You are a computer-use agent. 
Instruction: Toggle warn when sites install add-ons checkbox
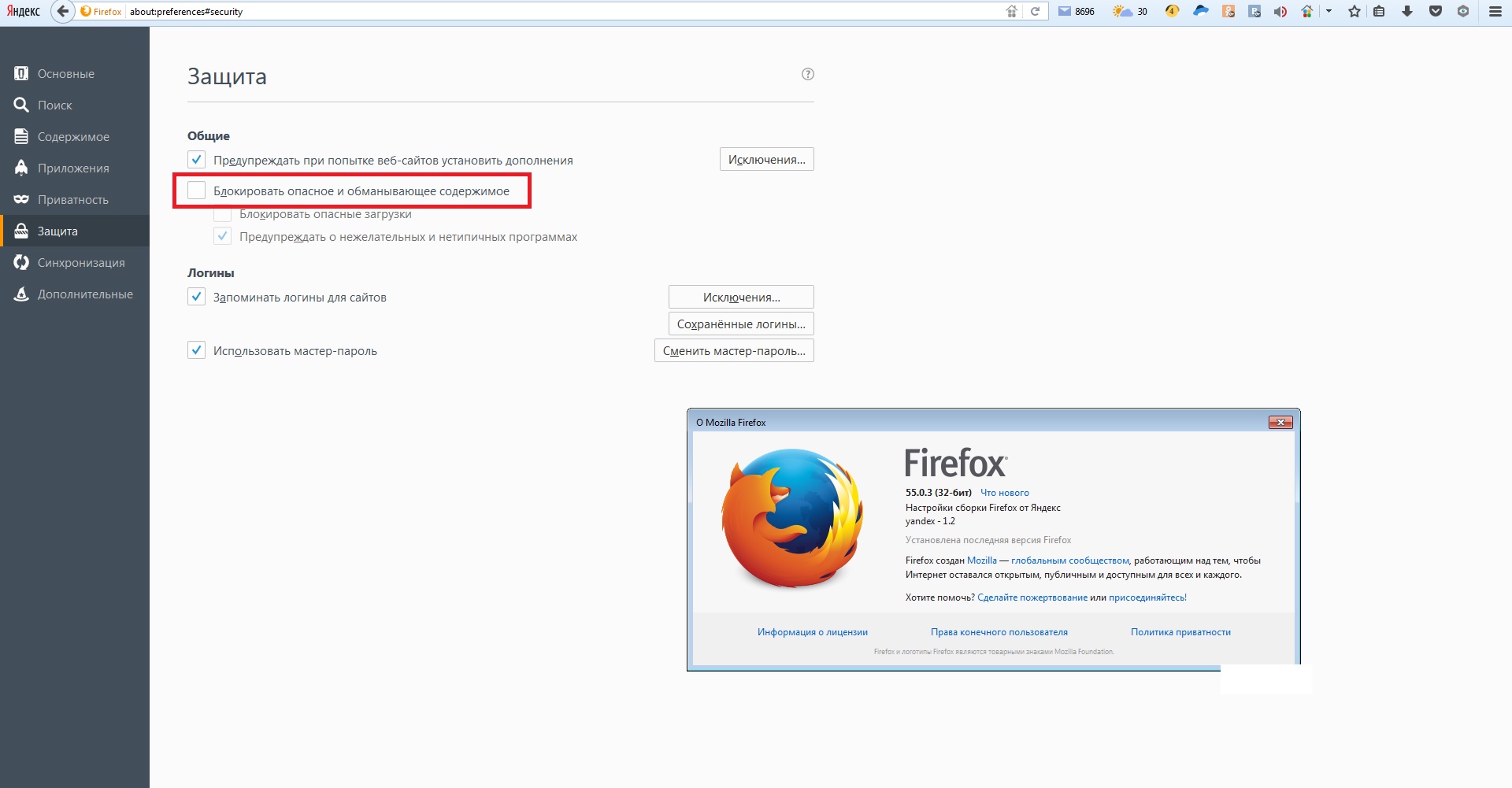[x=196, y=160]
